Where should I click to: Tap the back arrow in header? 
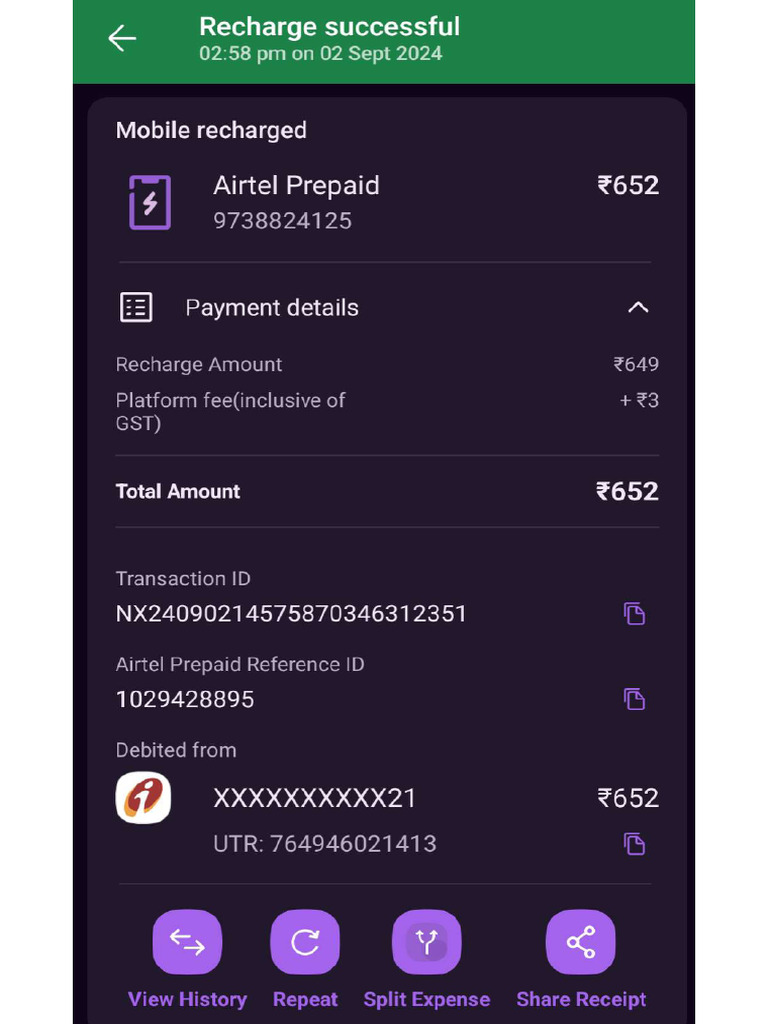point(122,39)
